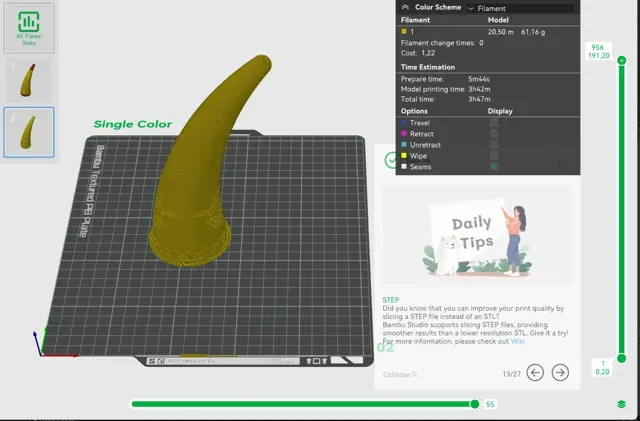
Task: Open the Wiki link in Daily Tips
Action: click(518, 341)
